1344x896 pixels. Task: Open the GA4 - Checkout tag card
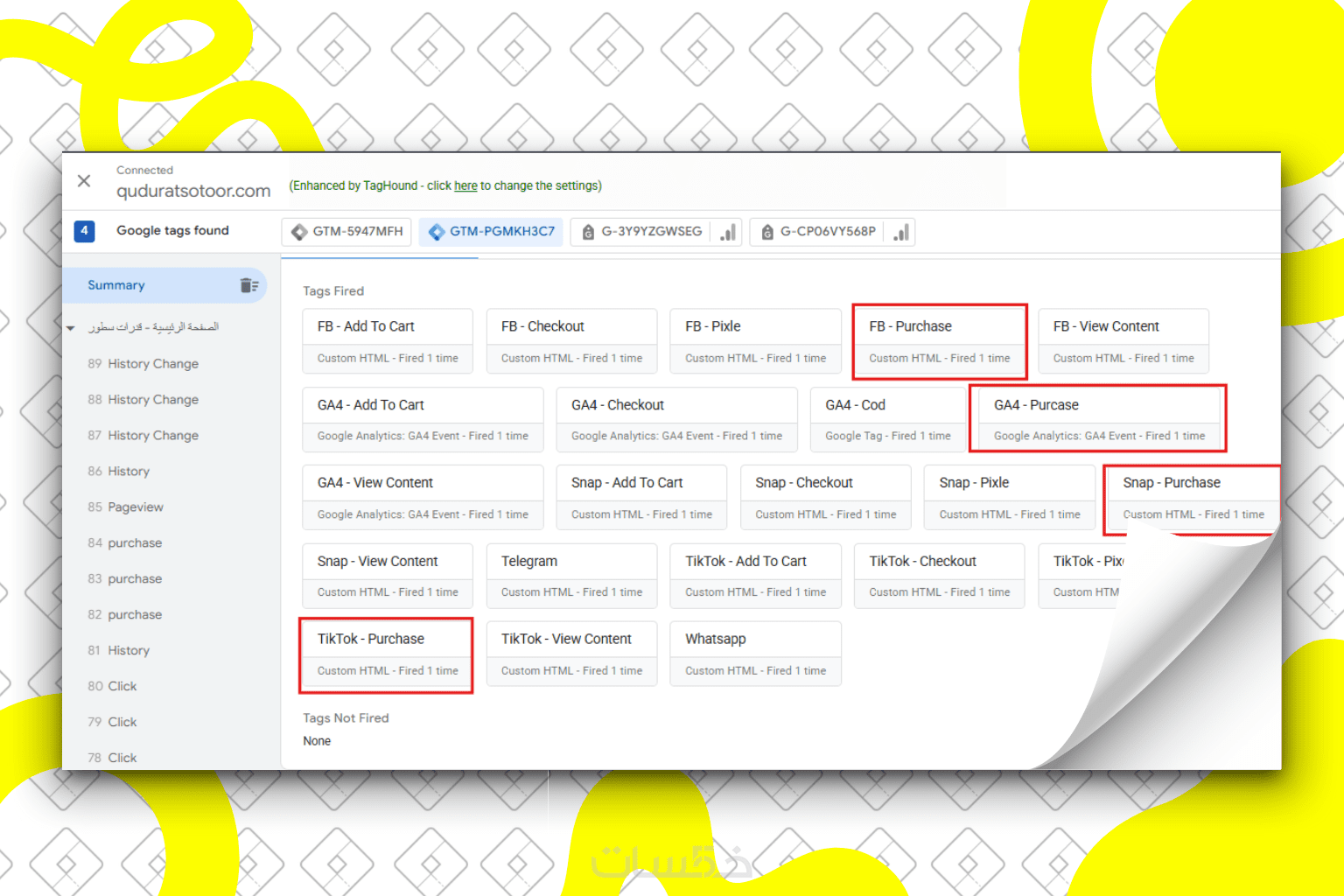coord(676,420)
